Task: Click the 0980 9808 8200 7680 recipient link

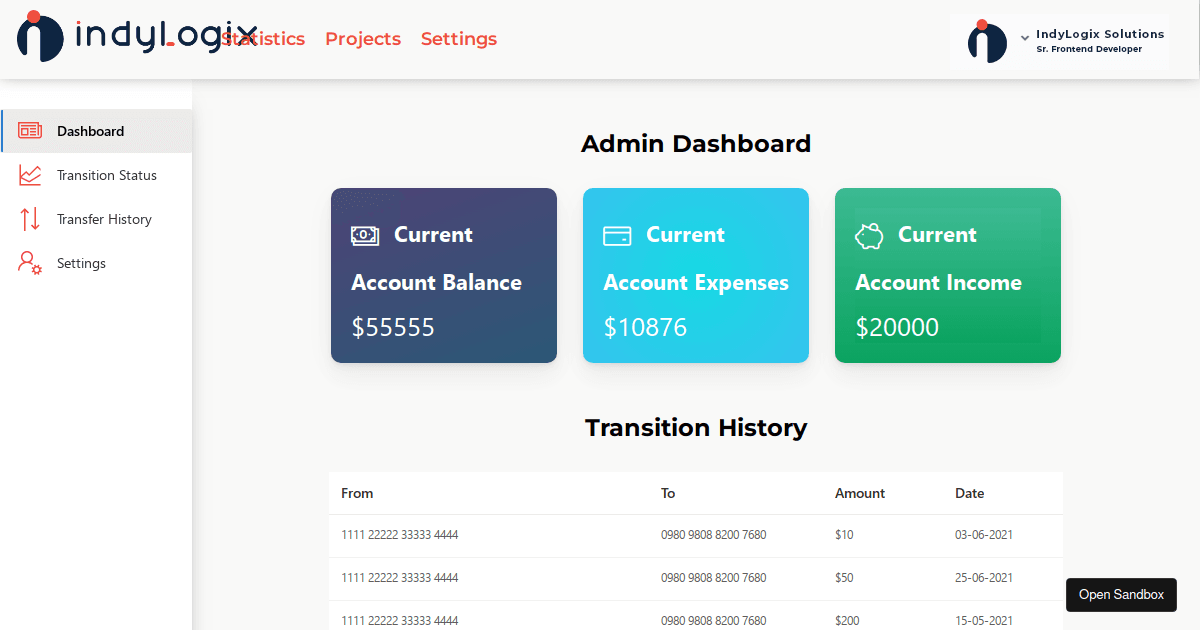Action: point(713,535)
